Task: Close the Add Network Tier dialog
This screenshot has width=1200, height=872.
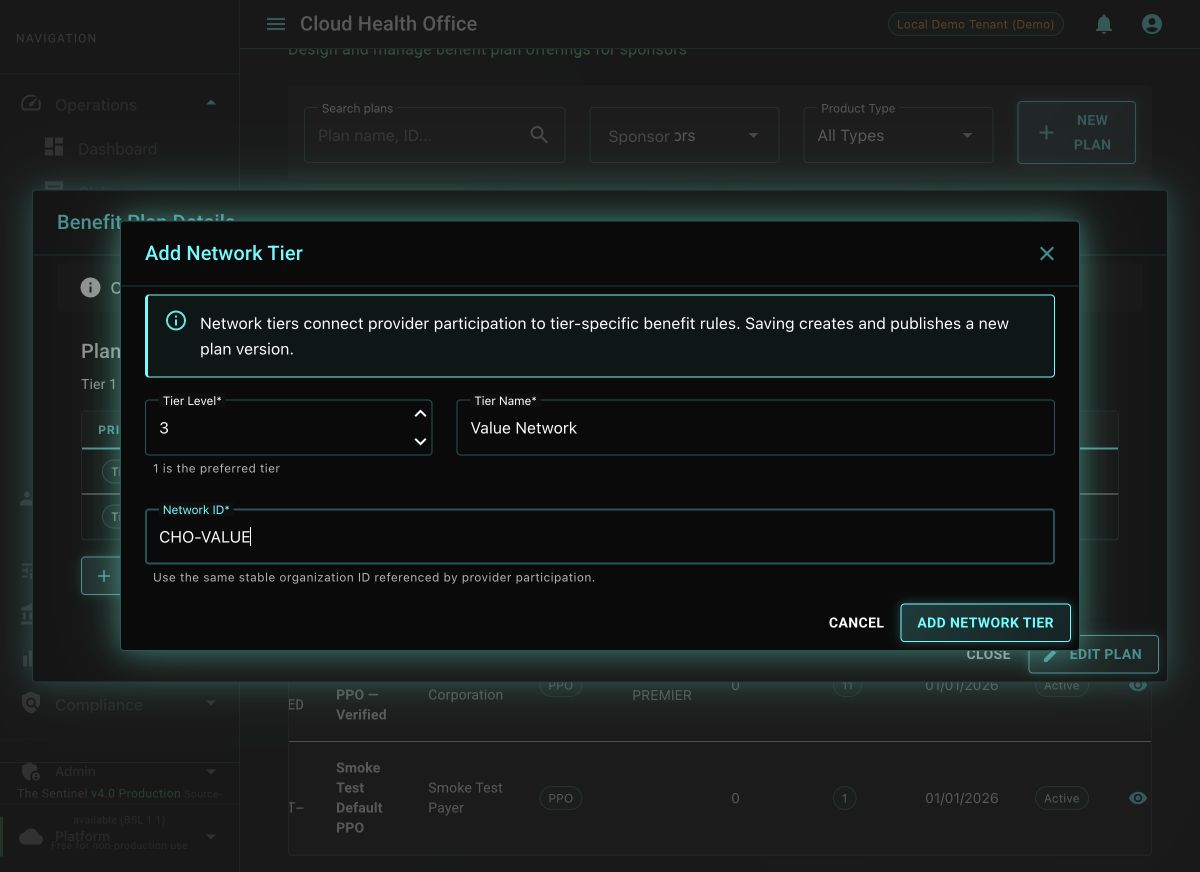Action: 1047,254
